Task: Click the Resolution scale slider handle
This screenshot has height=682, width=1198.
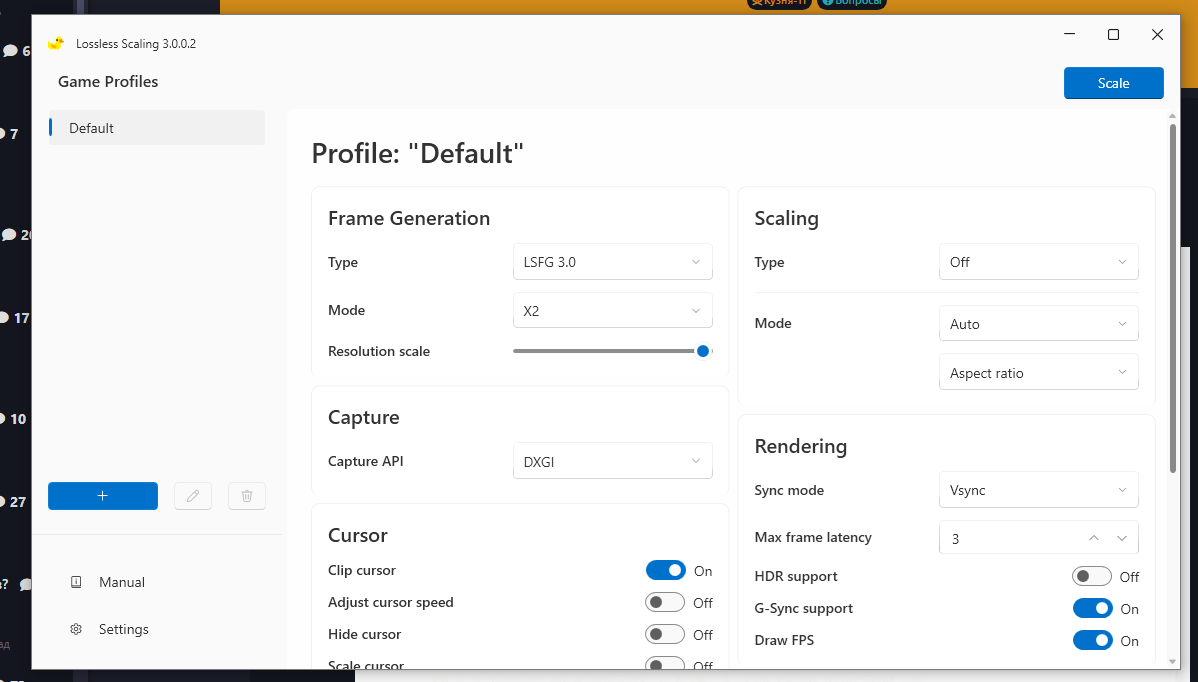Action: click(x=703, y=351)
